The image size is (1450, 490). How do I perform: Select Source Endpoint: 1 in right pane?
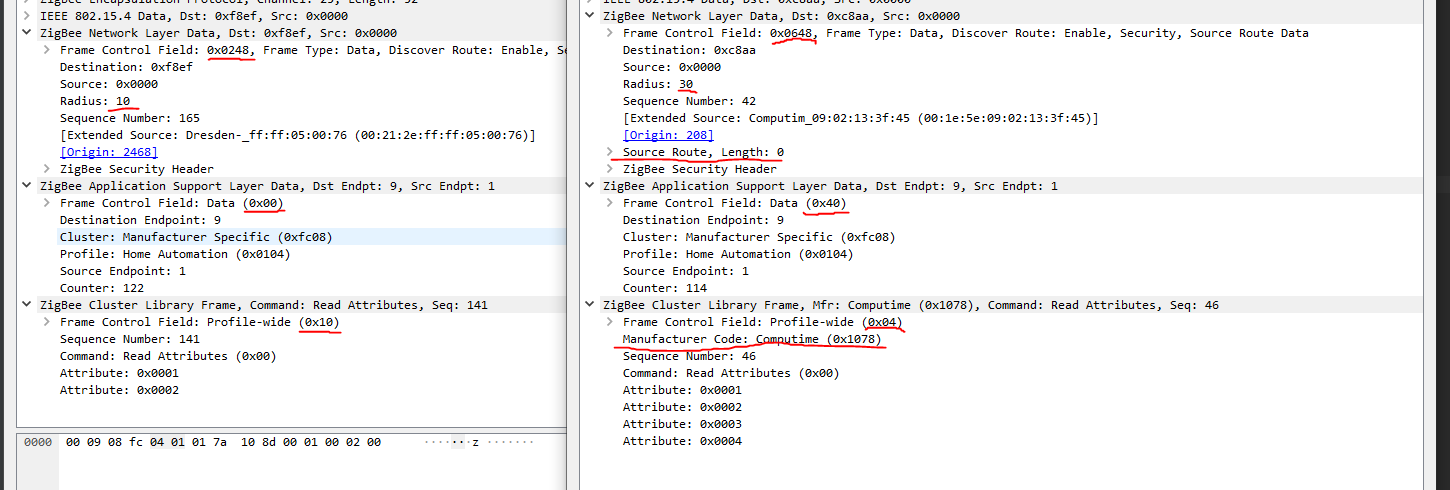[686, 271]
